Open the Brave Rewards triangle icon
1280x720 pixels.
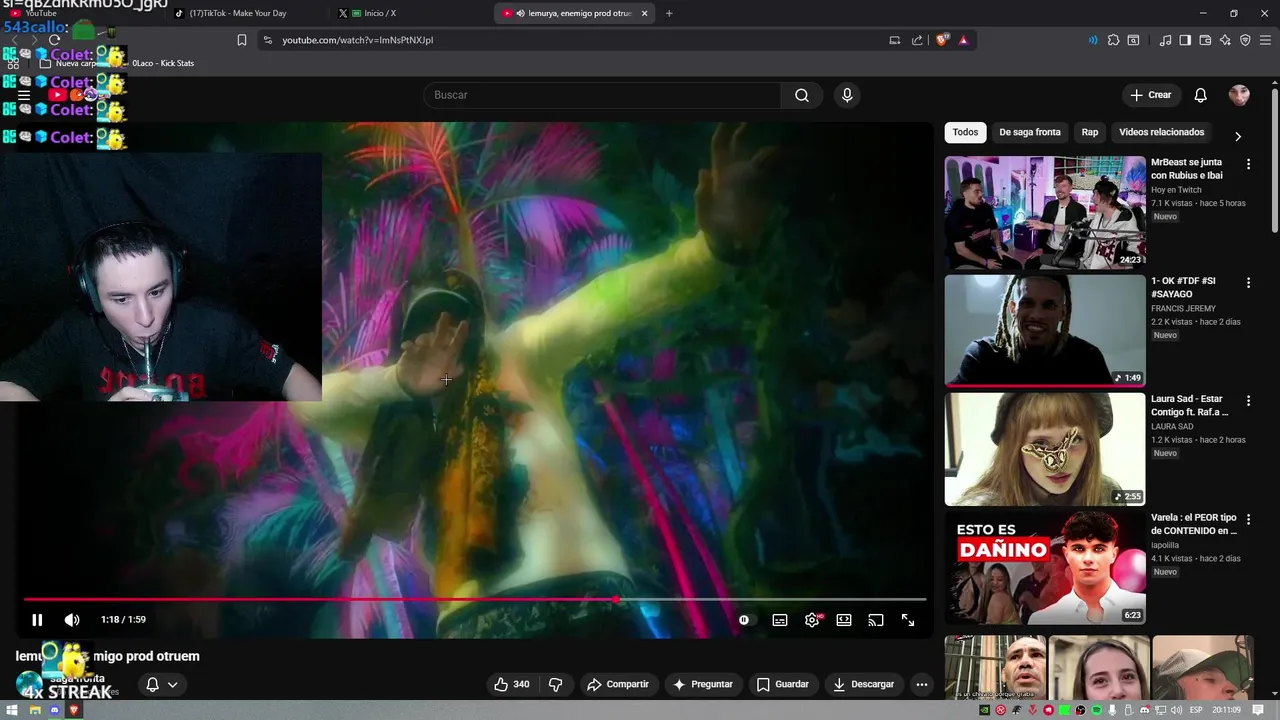[x=963, y=40]
